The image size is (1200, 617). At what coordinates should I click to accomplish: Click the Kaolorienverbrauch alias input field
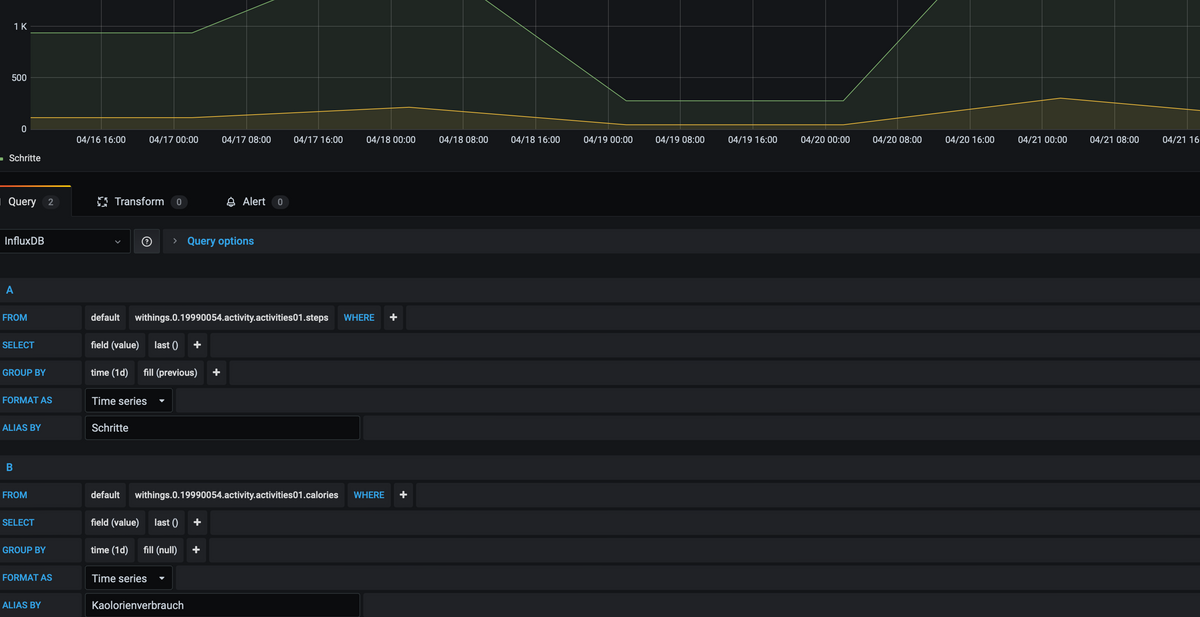[x=222, y=605]
